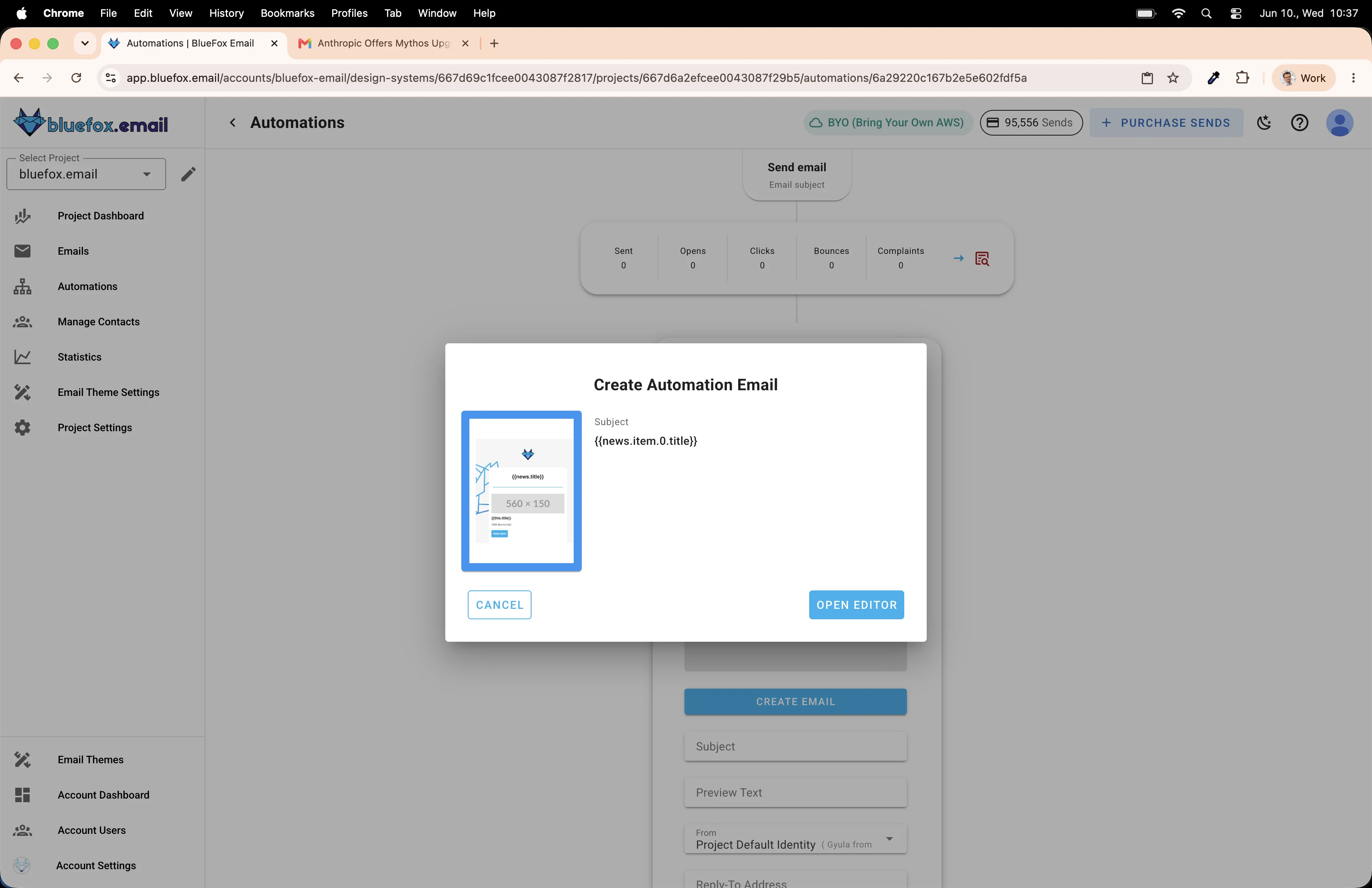Open the help question mark icon

1299,122
